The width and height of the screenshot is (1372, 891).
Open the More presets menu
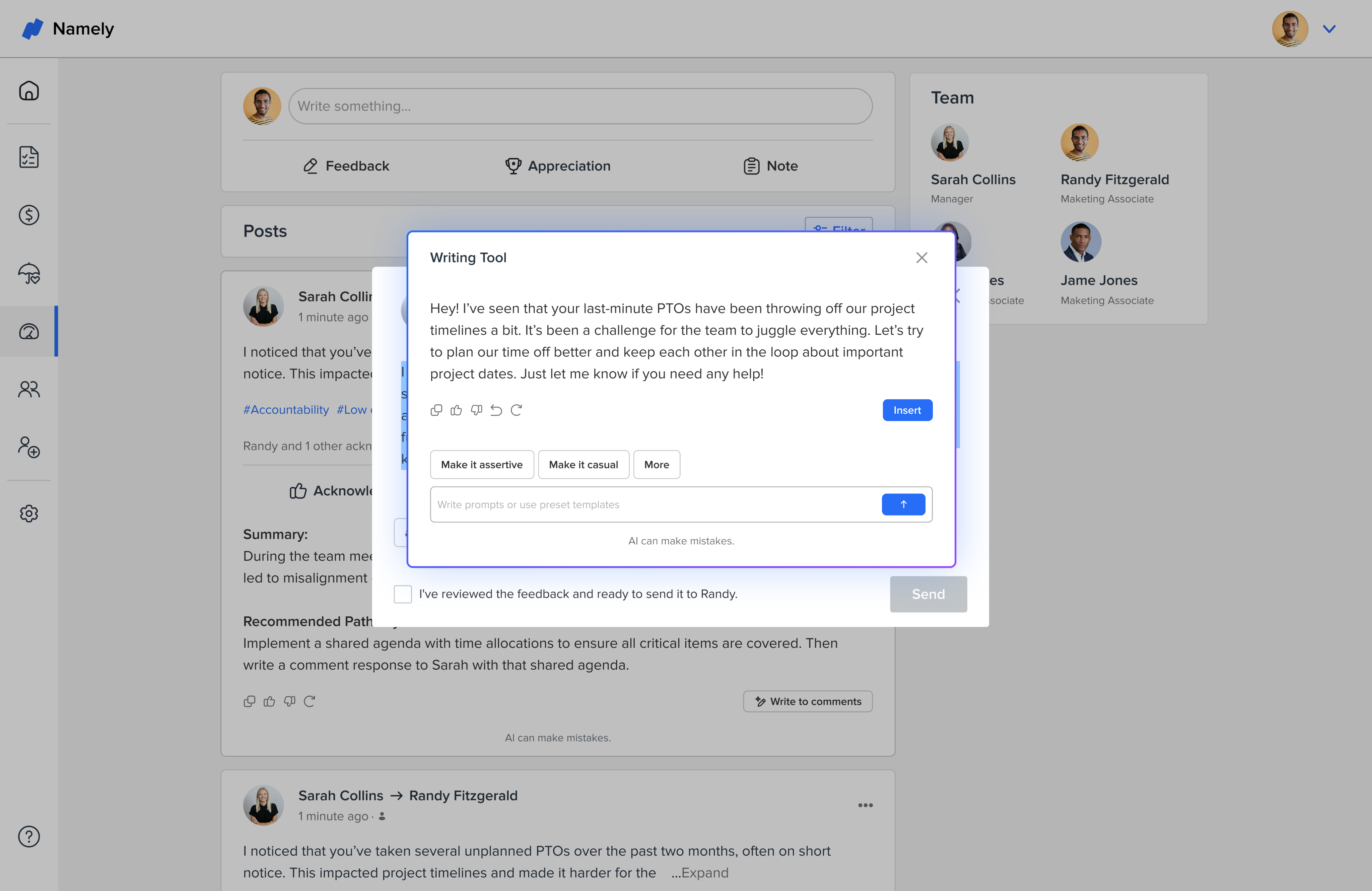point(656,465)
